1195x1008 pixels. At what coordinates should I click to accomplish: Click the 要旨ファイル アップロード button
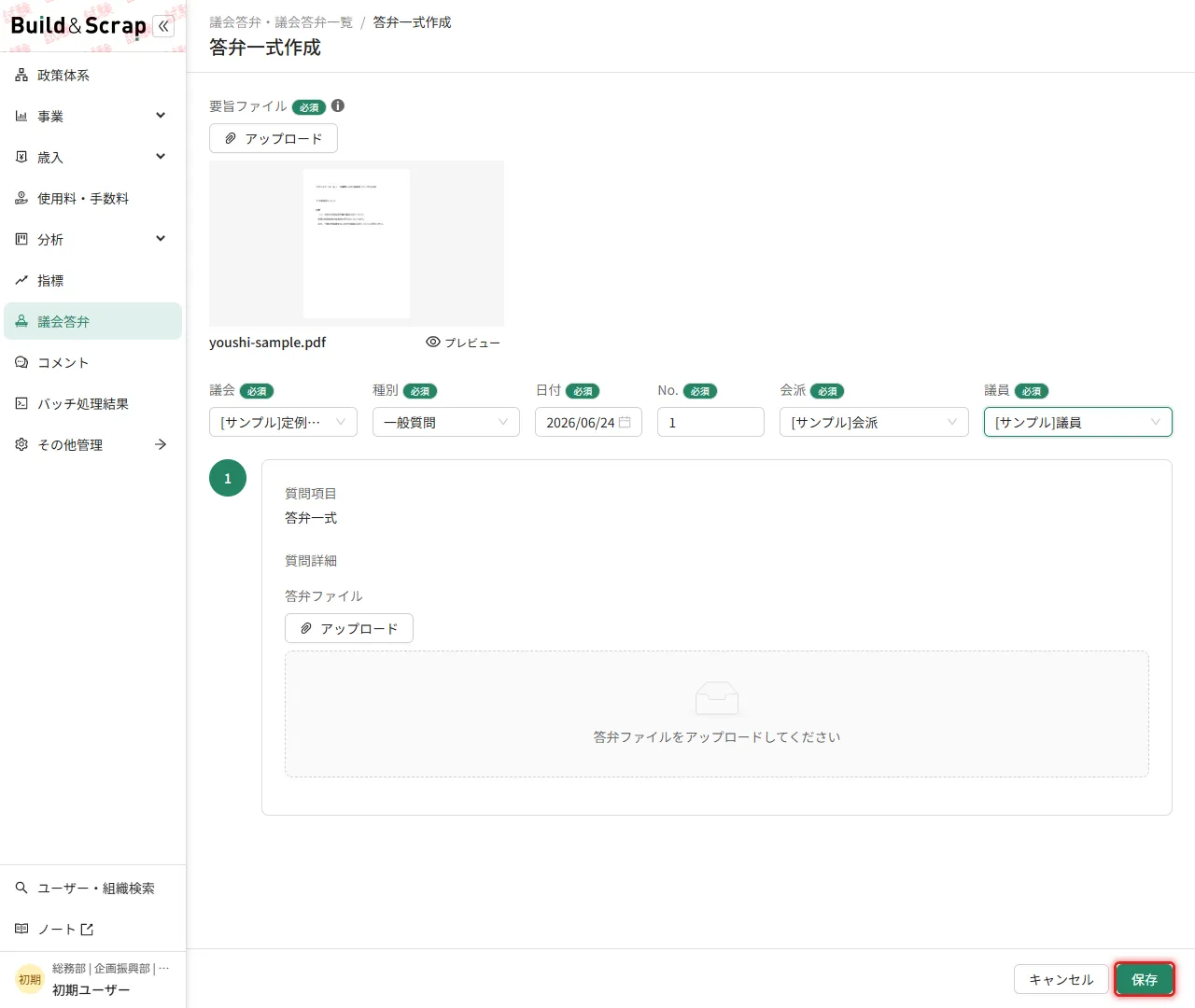274,138
